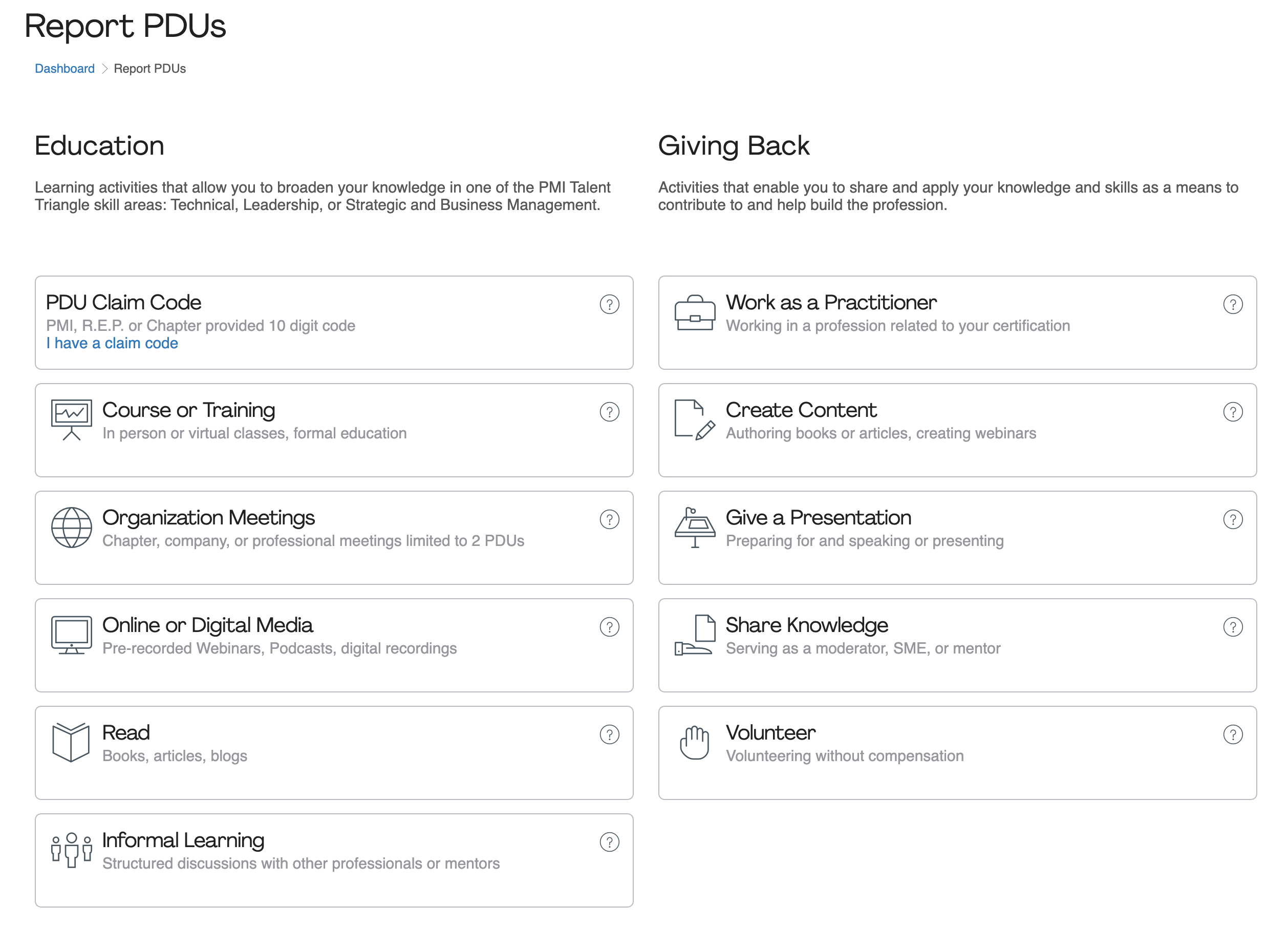Open the Informal Learning card title
This screenshot has width=1288, height=927.
click(x=183, y=840)
